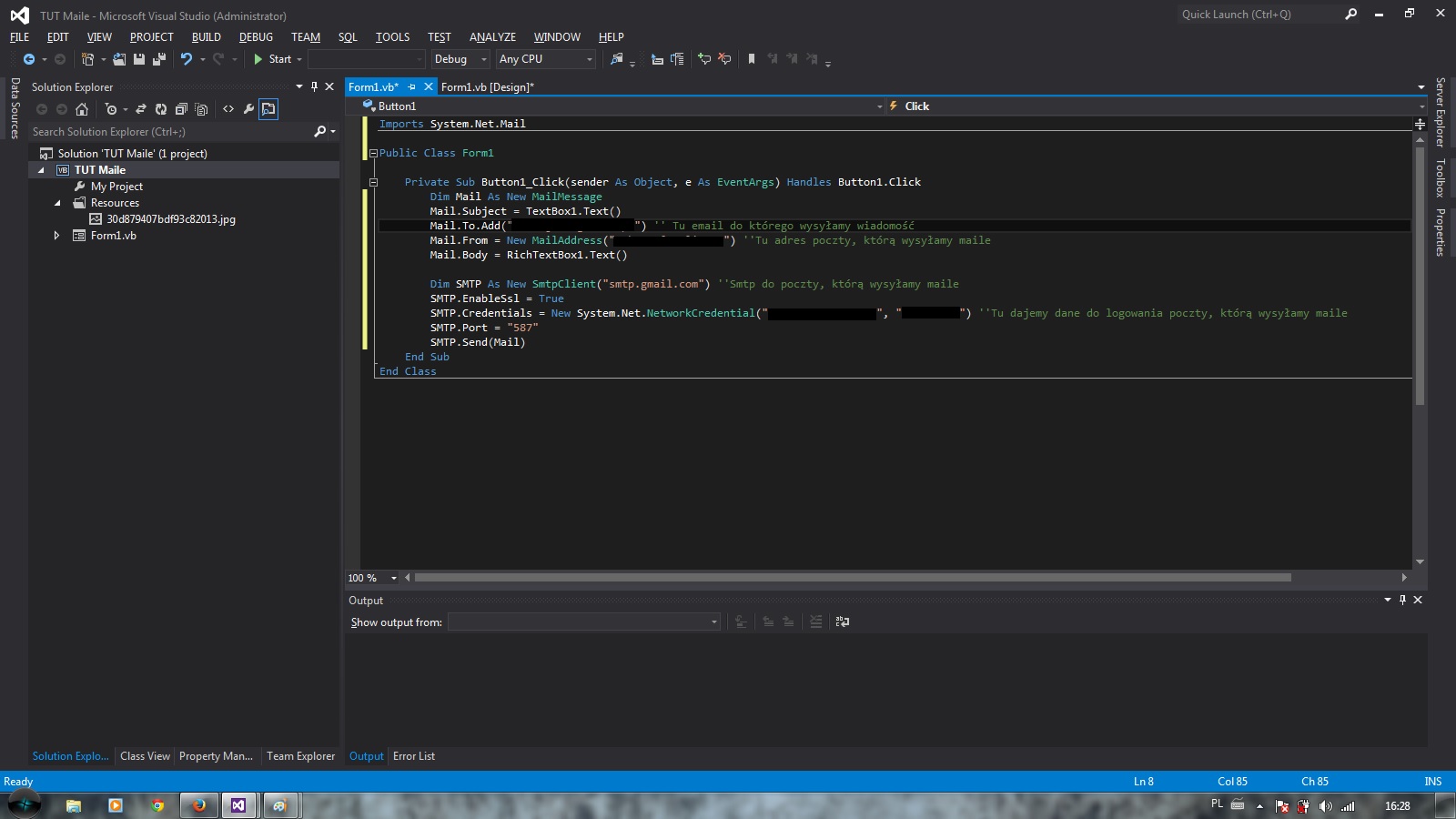This screenshot has width=1456, height=819.
Task: Open the Team Explorer tab
Action: point(300,756)
